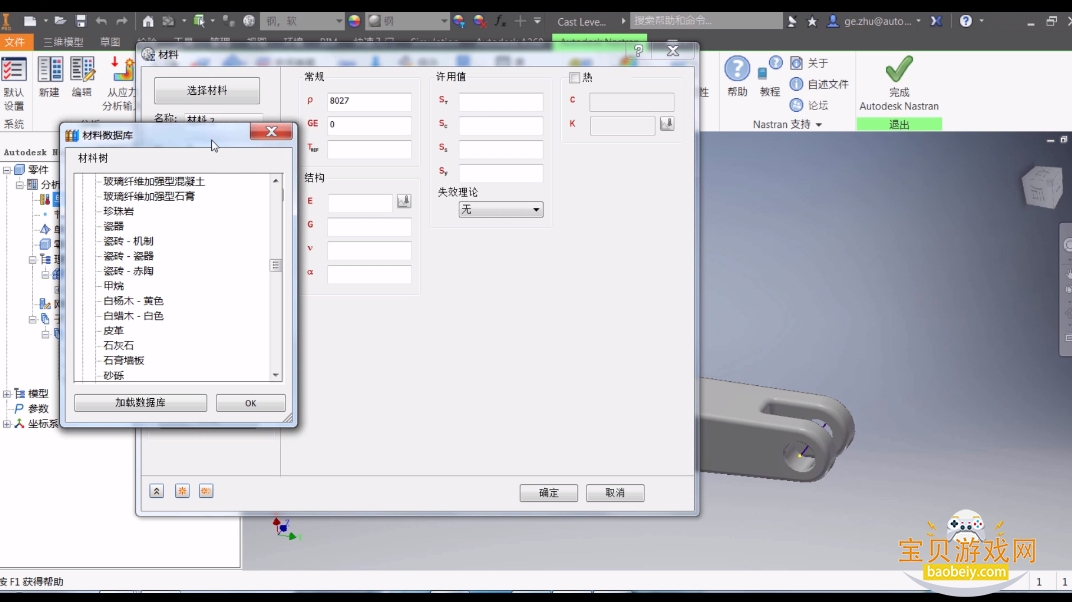Screen dimensions: 1072x602
Task: Click the Autodesk Exchange X icon
Action: pyautogui.click(x=936, y=21)
